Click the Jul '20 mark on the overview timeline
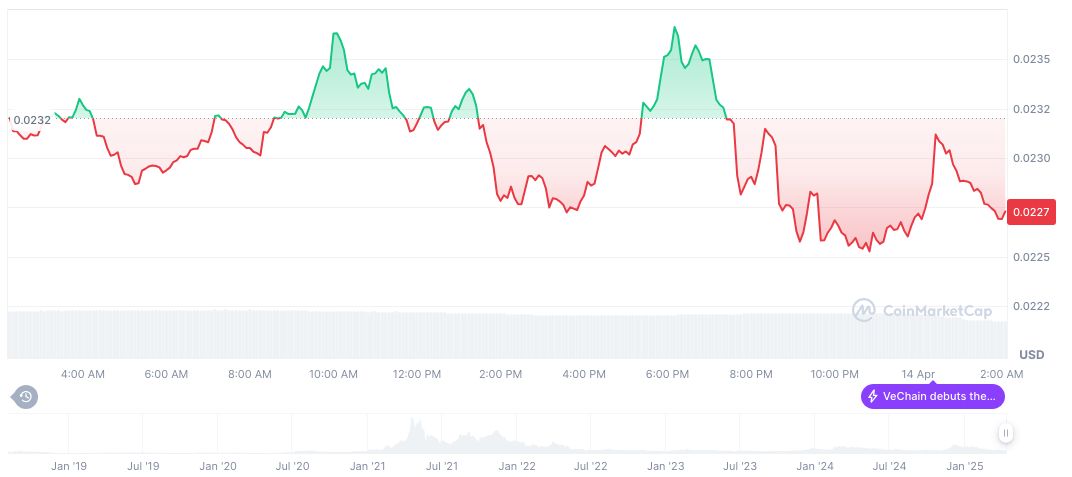 [x=291, y=466]
